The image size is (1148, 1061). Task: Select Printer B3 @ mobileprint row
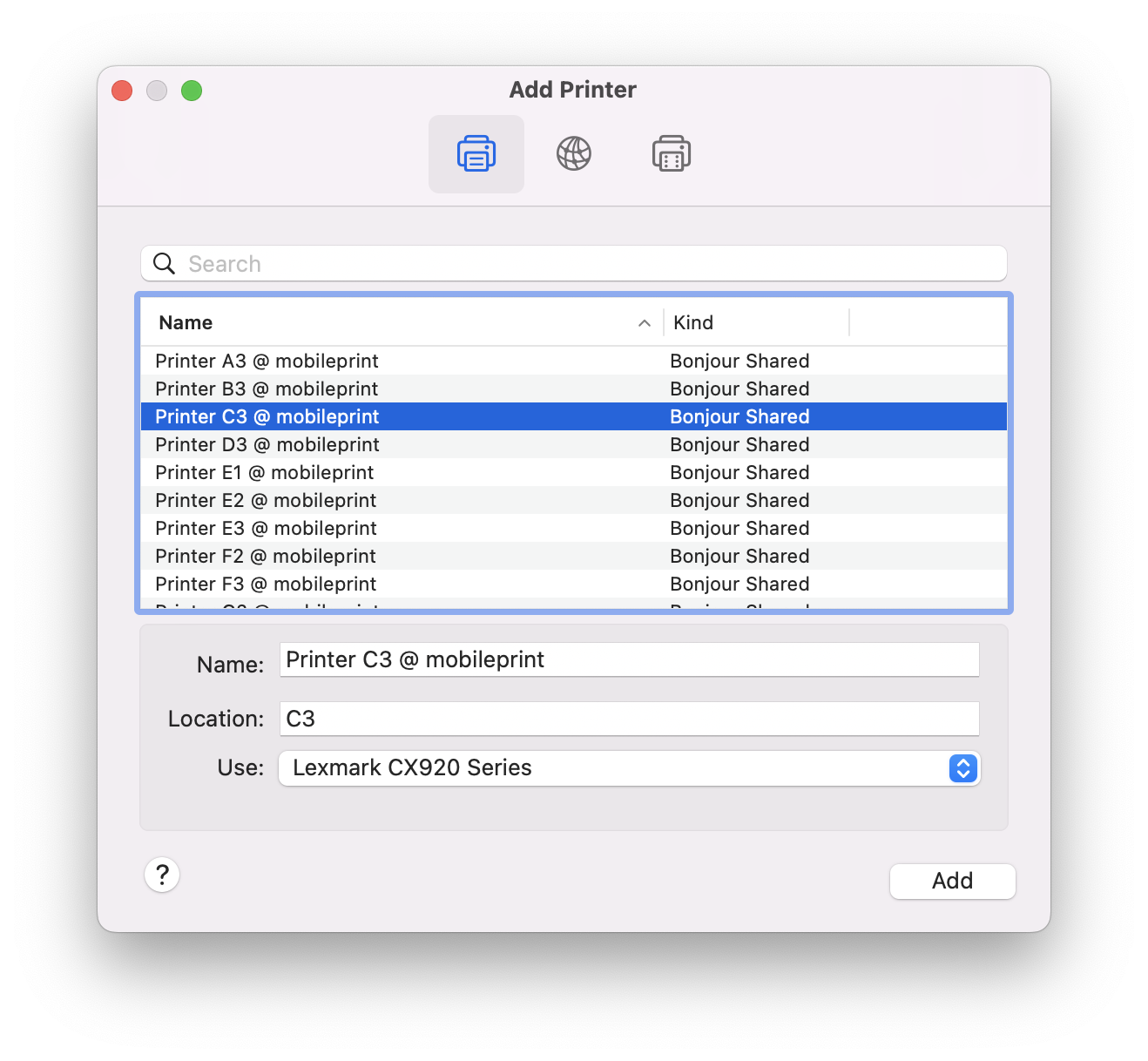click(x=574, y=389)
